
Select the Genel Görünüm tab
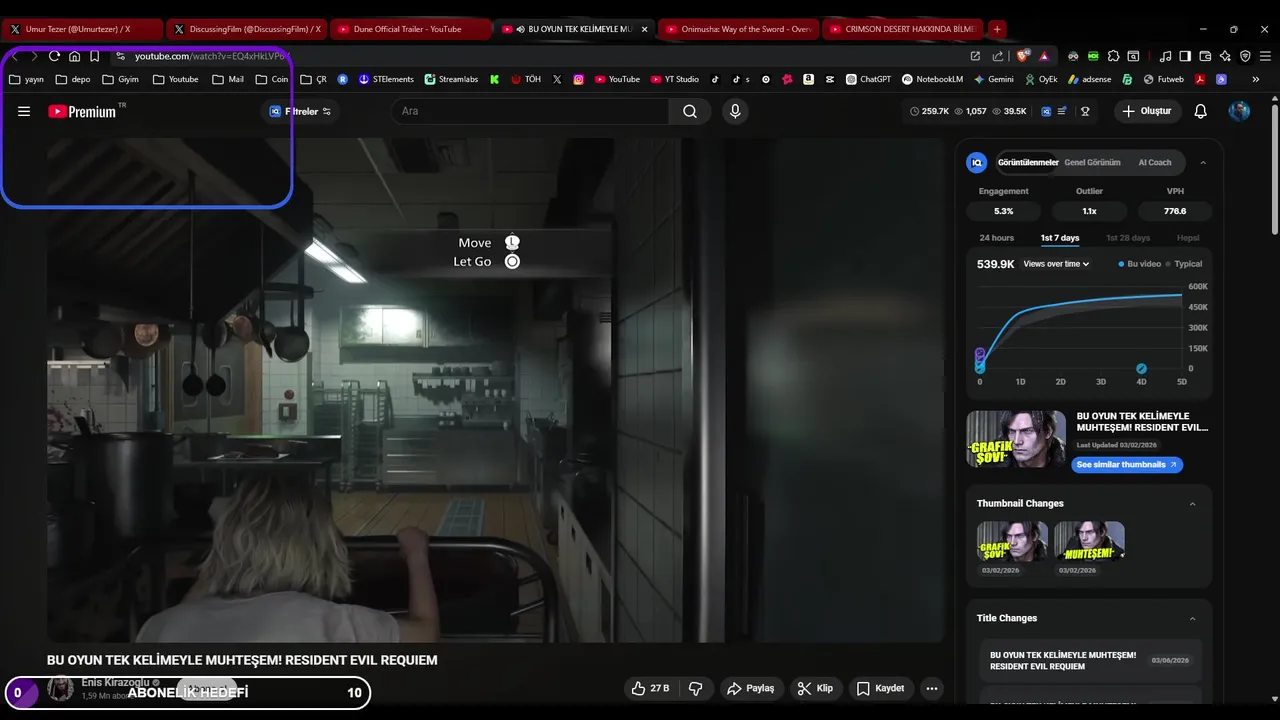click(1092, 162)
